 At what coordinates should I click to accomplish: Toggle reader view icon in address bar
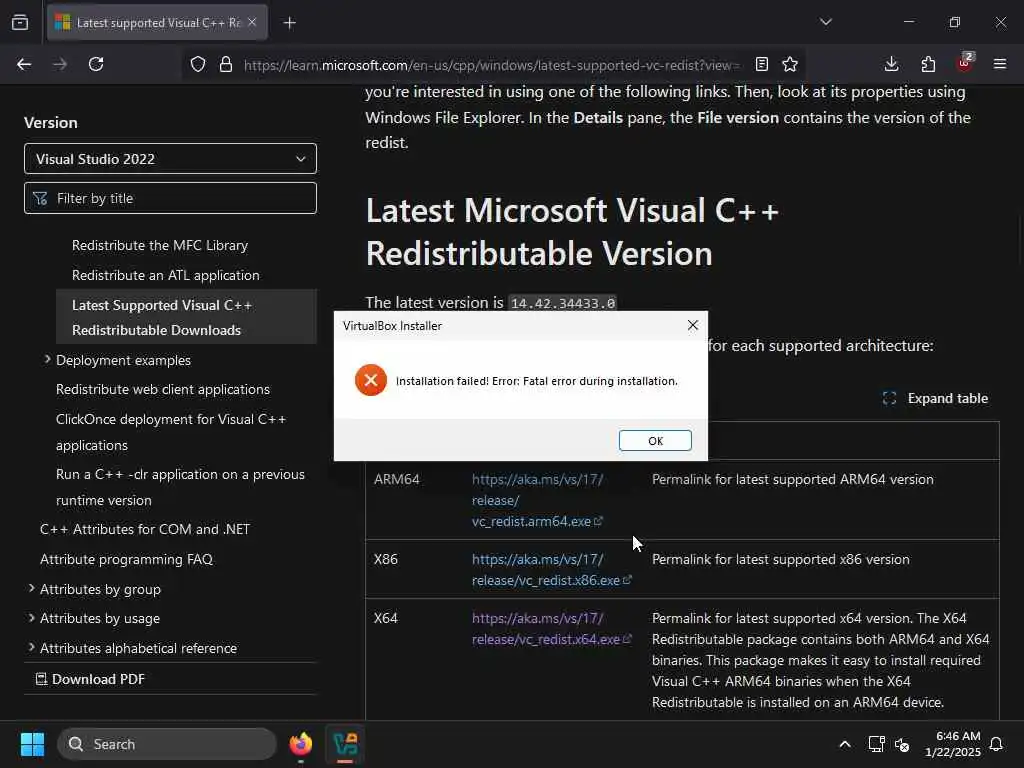[x=761, y=64]
